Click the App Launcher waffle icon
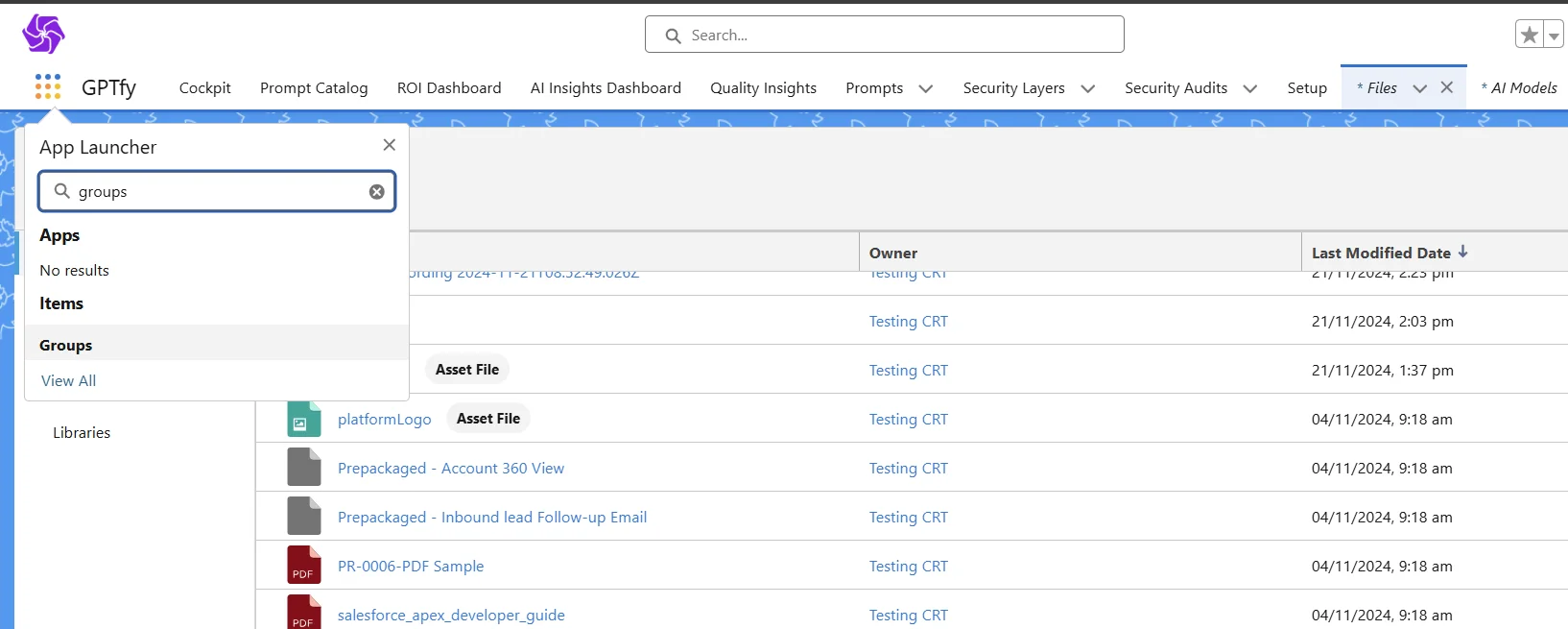Viewport: 1568px width, 629px height. [48, 86]
